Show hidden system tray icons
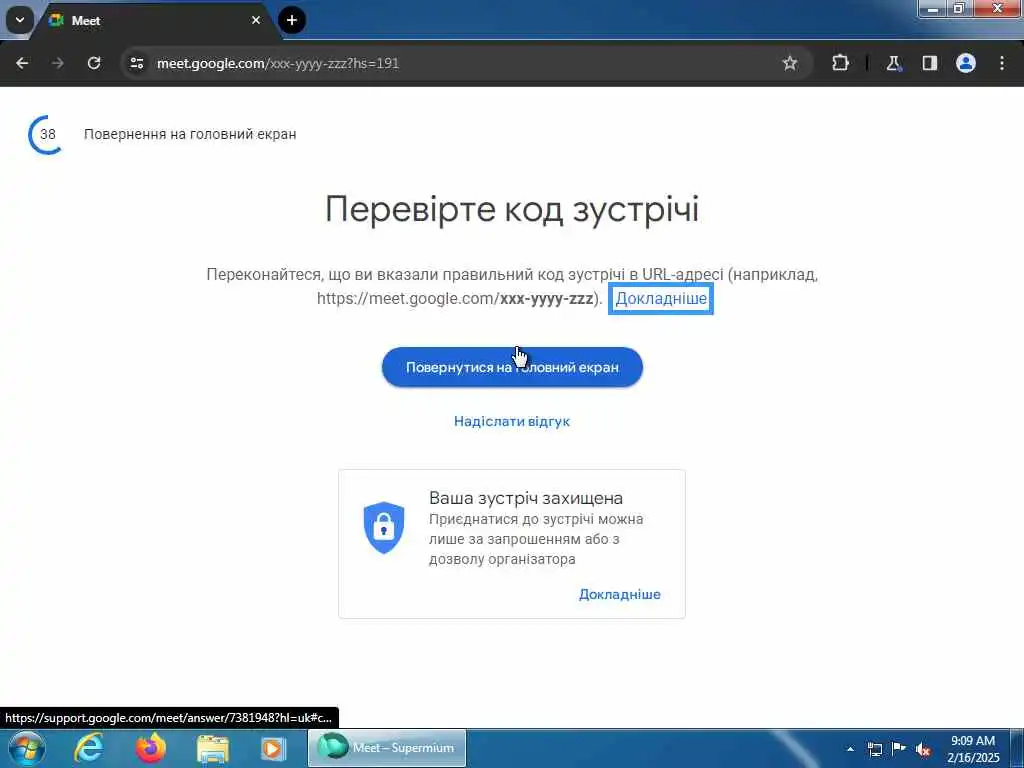1024x768 pixels. pos(850,748)
